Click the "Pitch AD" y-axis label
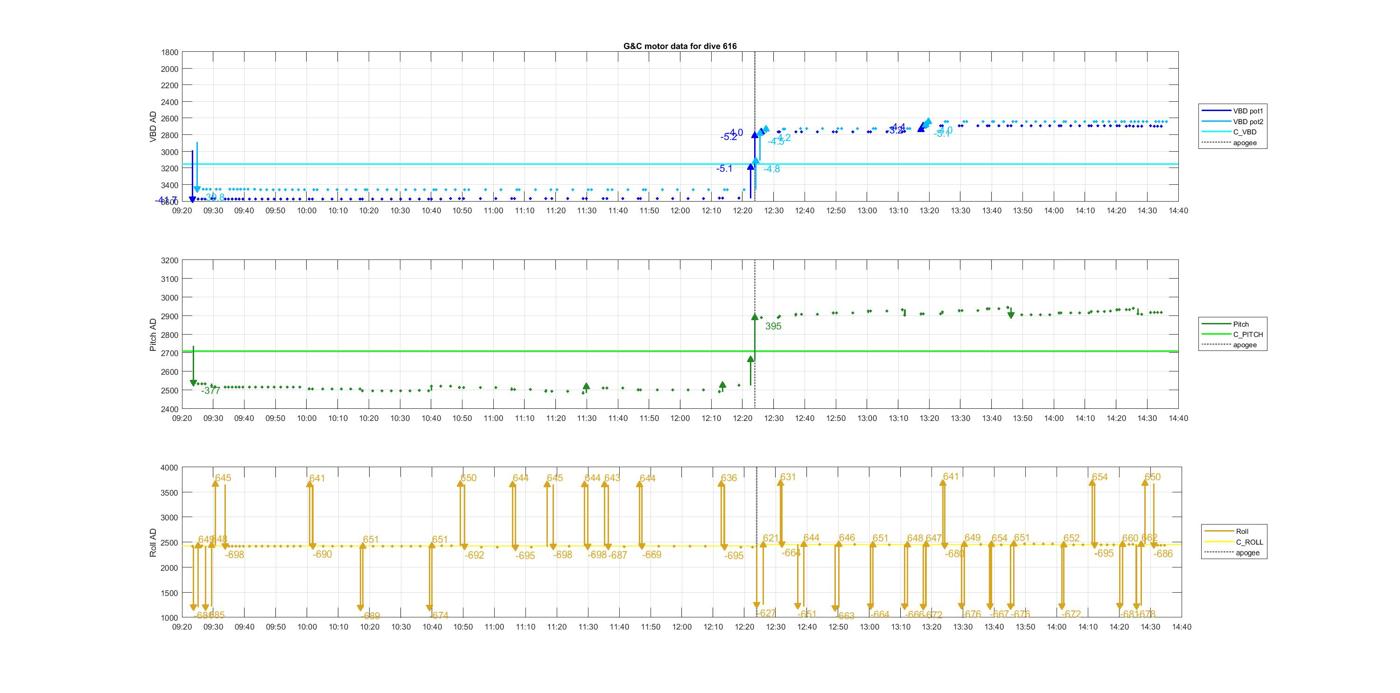This screenshot has height=693, width=1400. (x=153, y=334)
